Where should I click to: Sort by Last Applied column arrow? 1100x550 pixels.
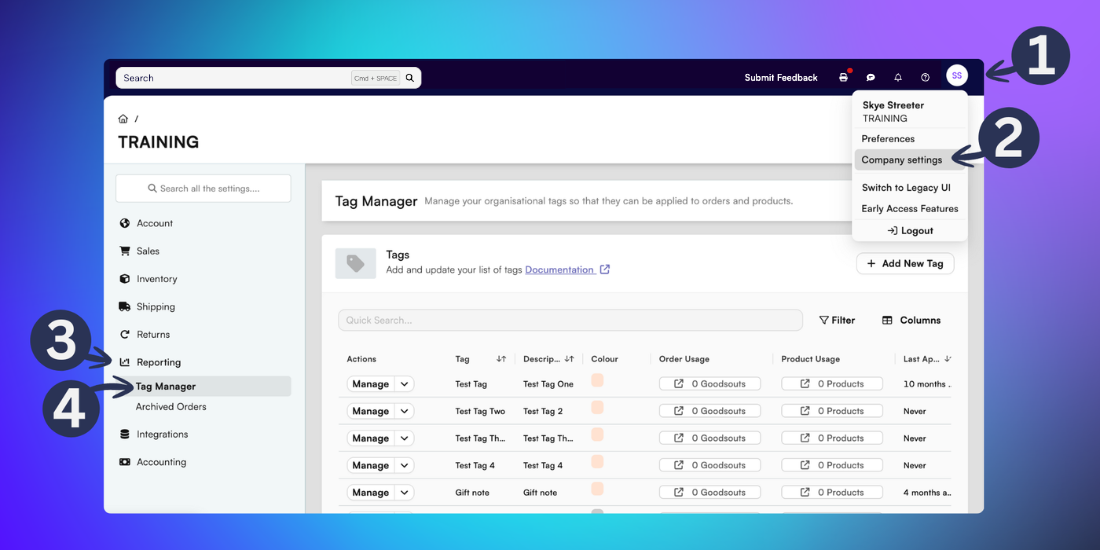(x=947, y=358)
